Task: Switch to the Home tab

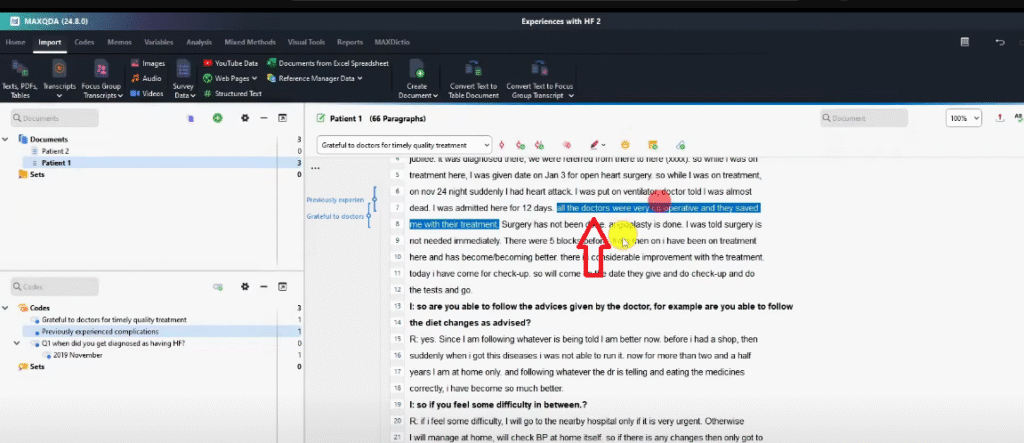Action: [16, 42]
